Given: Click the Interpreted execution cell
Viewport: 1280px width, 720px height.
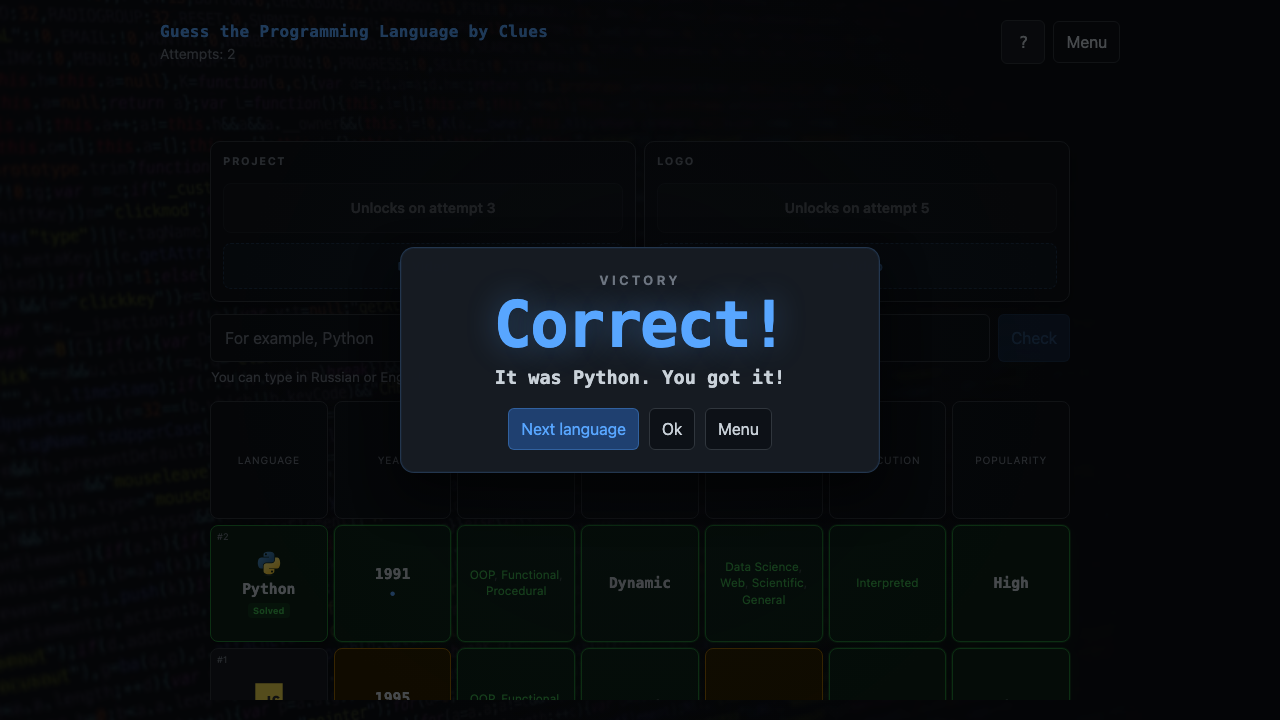Looking at the screenshot, I should click(x=887, y=583).
